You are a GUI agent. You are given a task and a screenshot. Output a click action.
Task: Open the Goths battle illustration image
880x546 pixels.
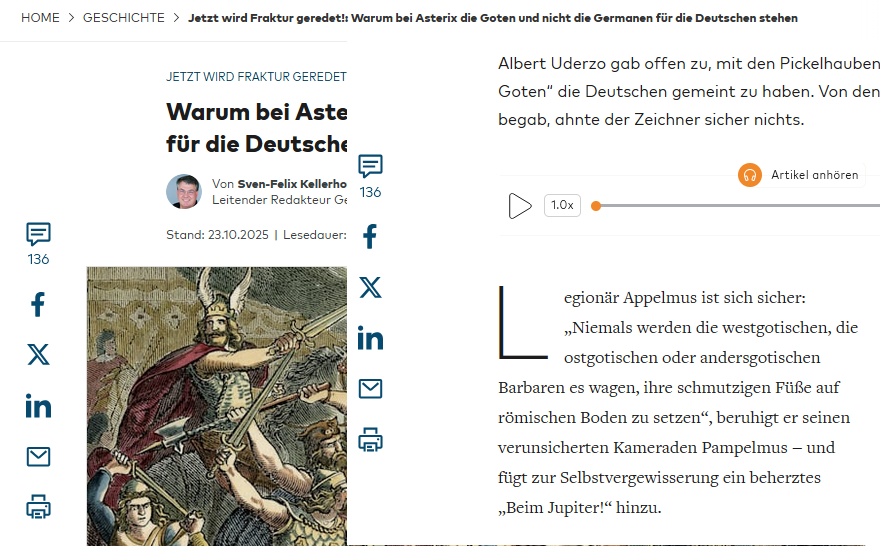[x=217, y=406]
